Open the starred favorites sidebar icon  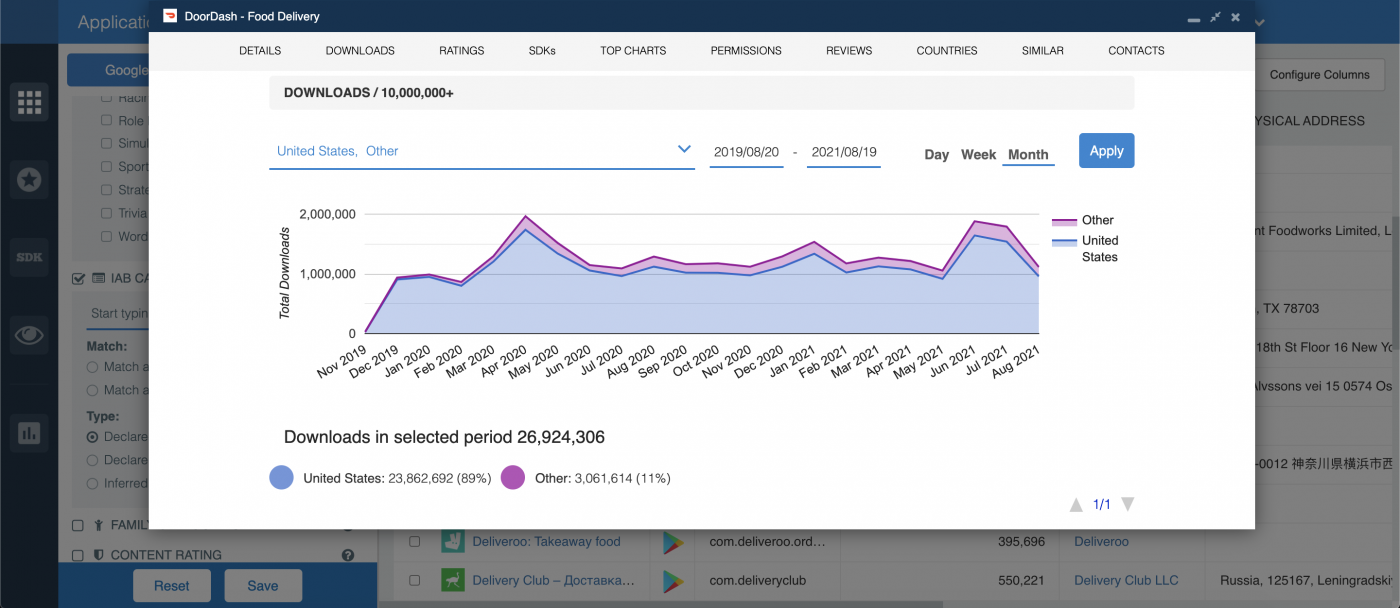pos(29,180)
